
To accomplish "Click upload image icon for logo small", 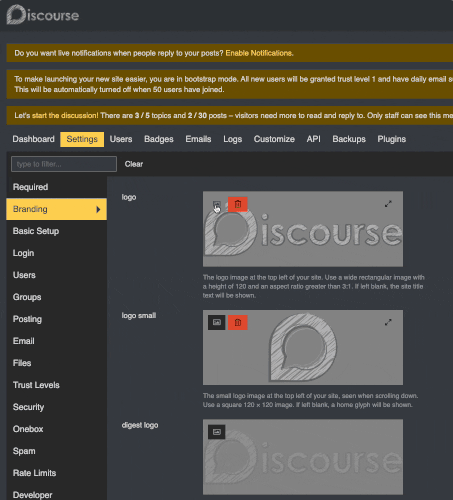I will pyautogui.click(x=217, y=322).
